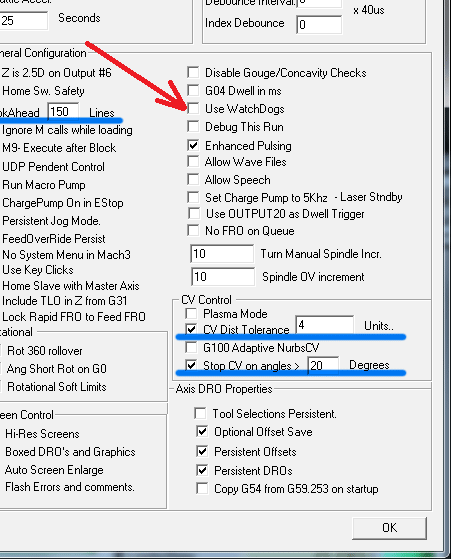Tick No FRO on Queue

click(x=193, y=230)
